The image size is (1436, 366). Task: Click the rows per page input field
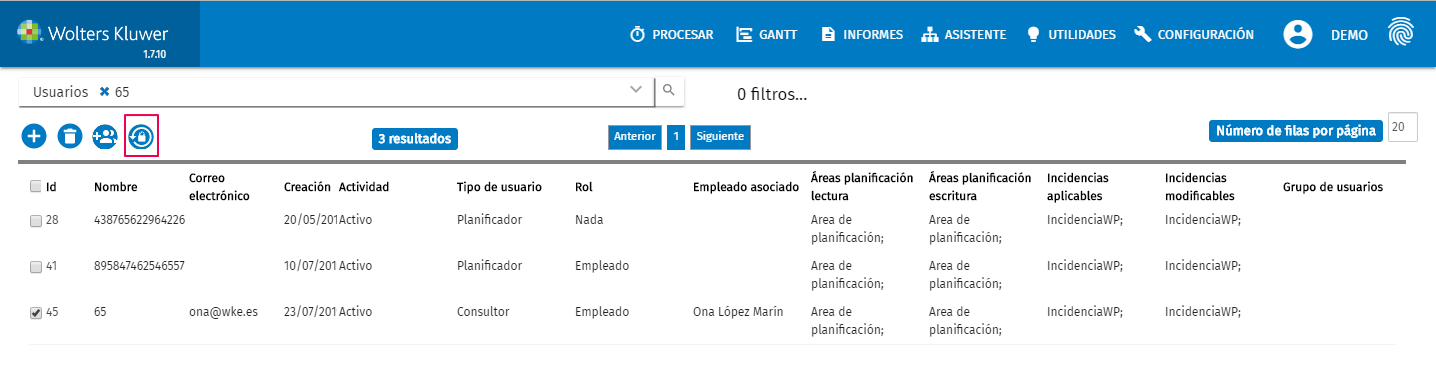1404,127
